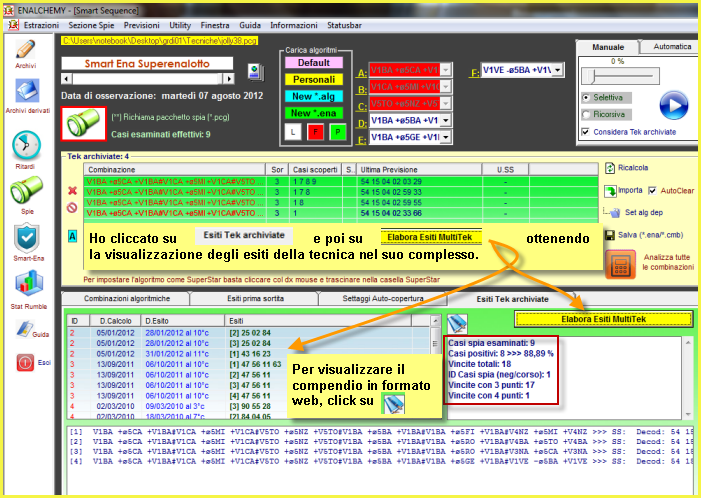This screenshot has height=498, width=701.
Task: Click the yellow Elabora Esiti MultiTek button at right
Action: click(x=604, y=319)
